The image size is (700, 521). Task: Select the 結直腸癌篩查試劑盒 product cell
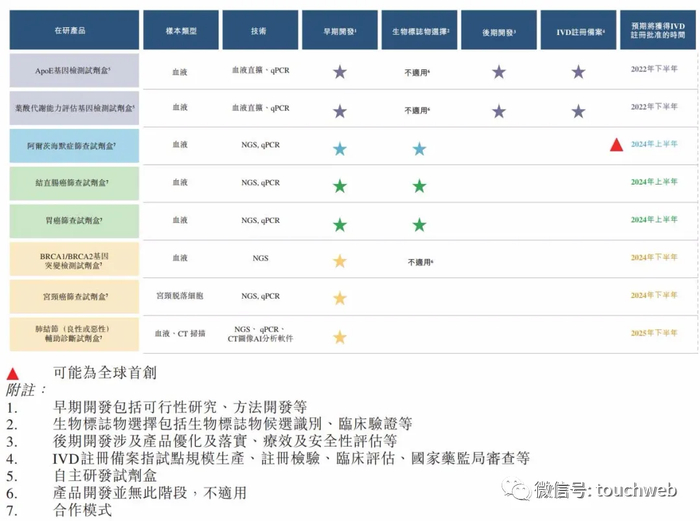coord(74,183)
